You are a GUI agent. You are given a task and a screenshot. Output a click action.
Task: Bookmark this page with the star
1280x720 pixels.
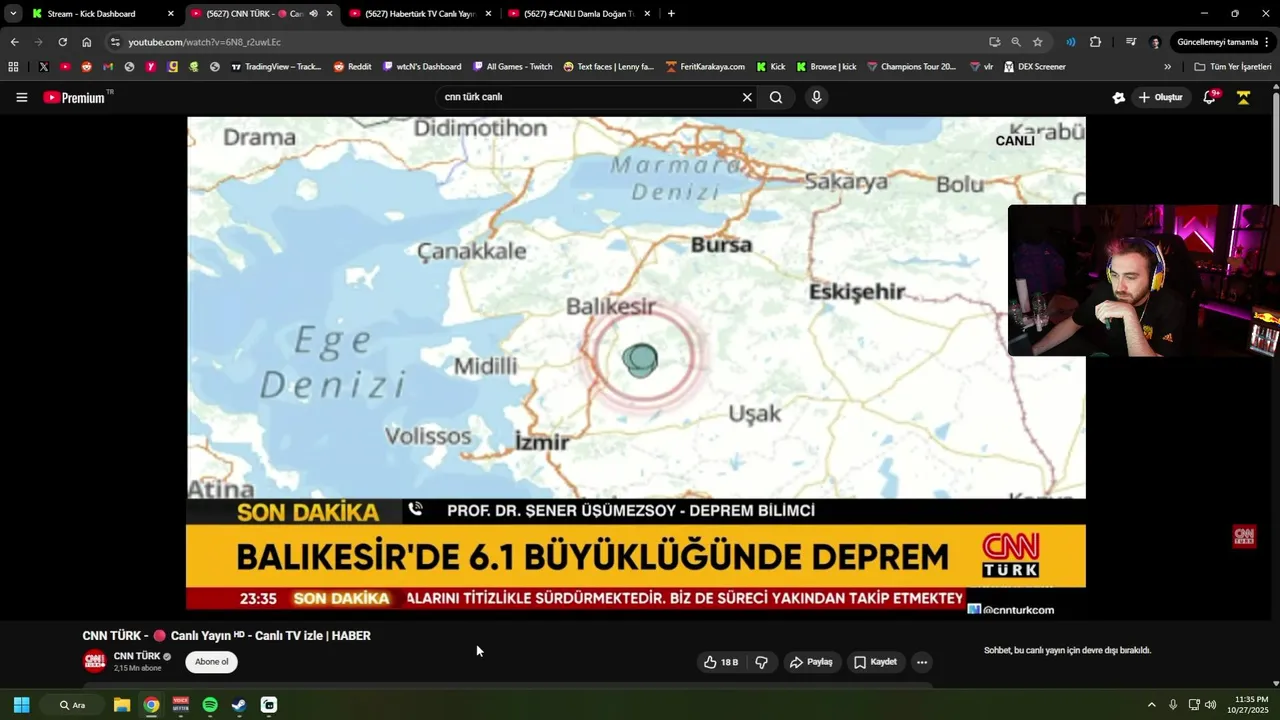click(x=1038, y=42)
